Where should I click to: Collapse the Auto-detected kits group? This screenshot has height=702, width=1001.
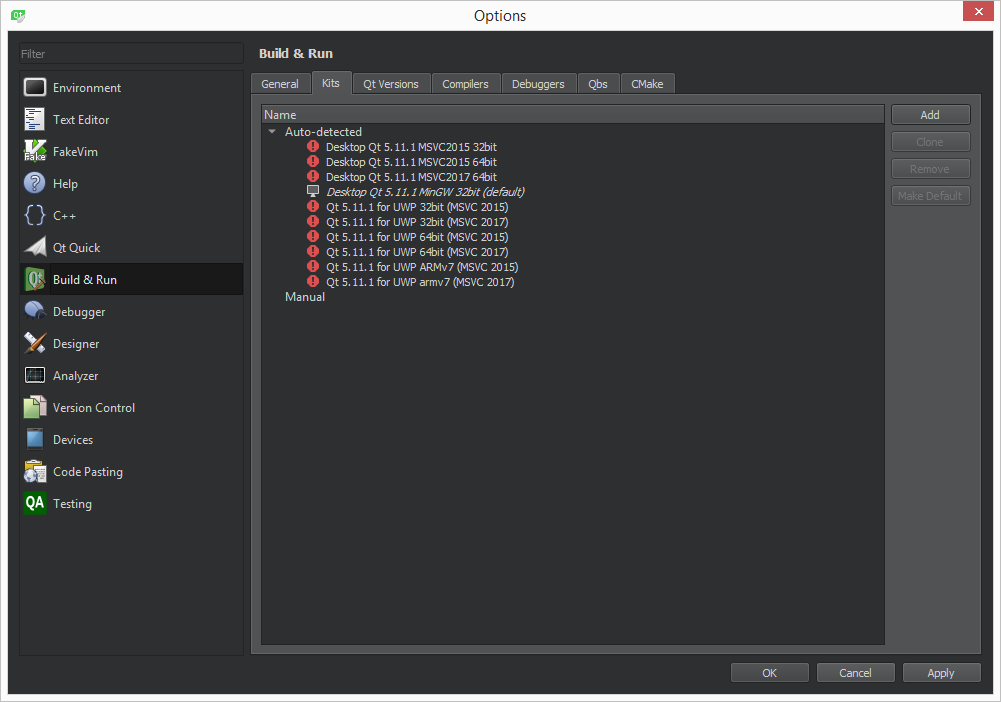pyautogui.click(x=272, y=132)
